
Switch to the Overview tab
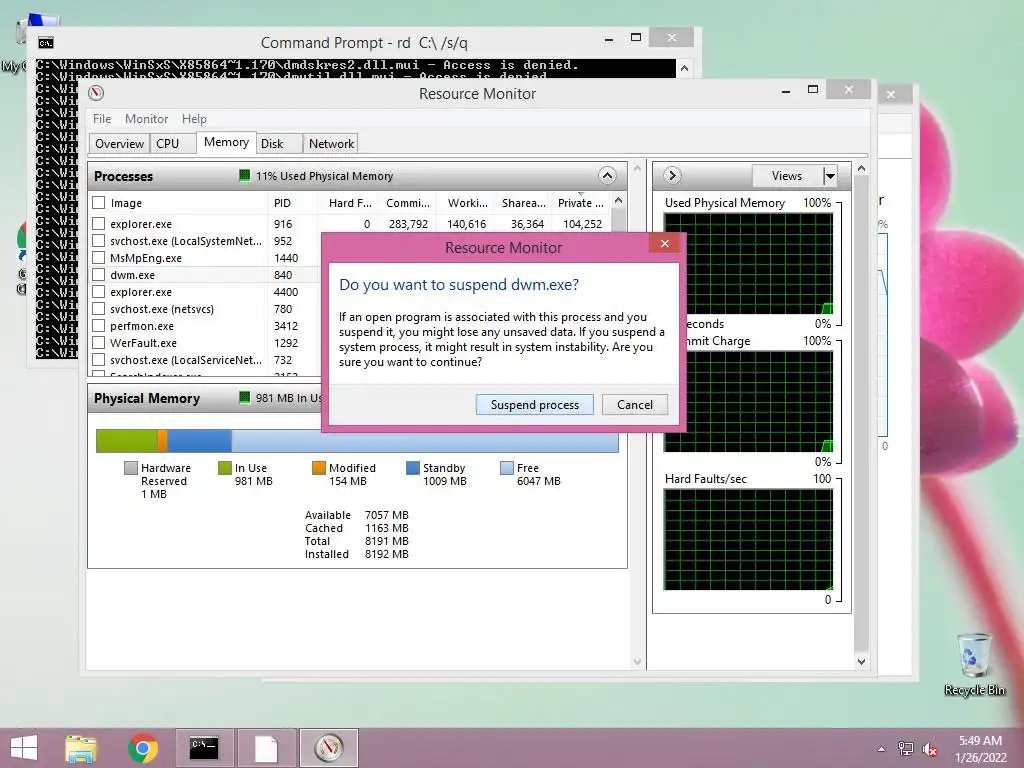(119, 144)
